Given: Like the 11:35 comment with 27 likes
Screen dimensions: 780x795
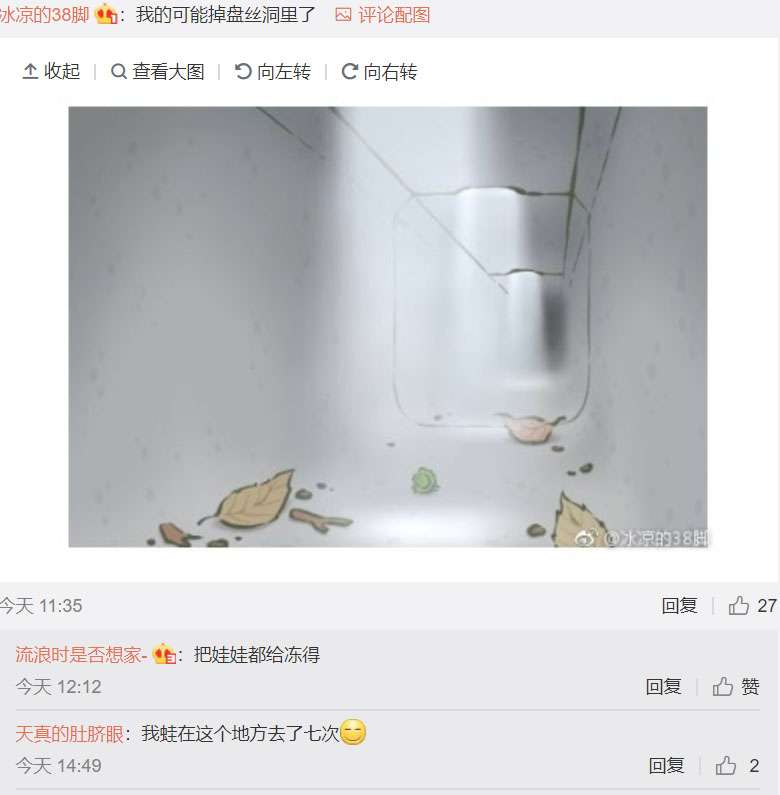Looking at the screenshot, I should (x=753, y=605).
